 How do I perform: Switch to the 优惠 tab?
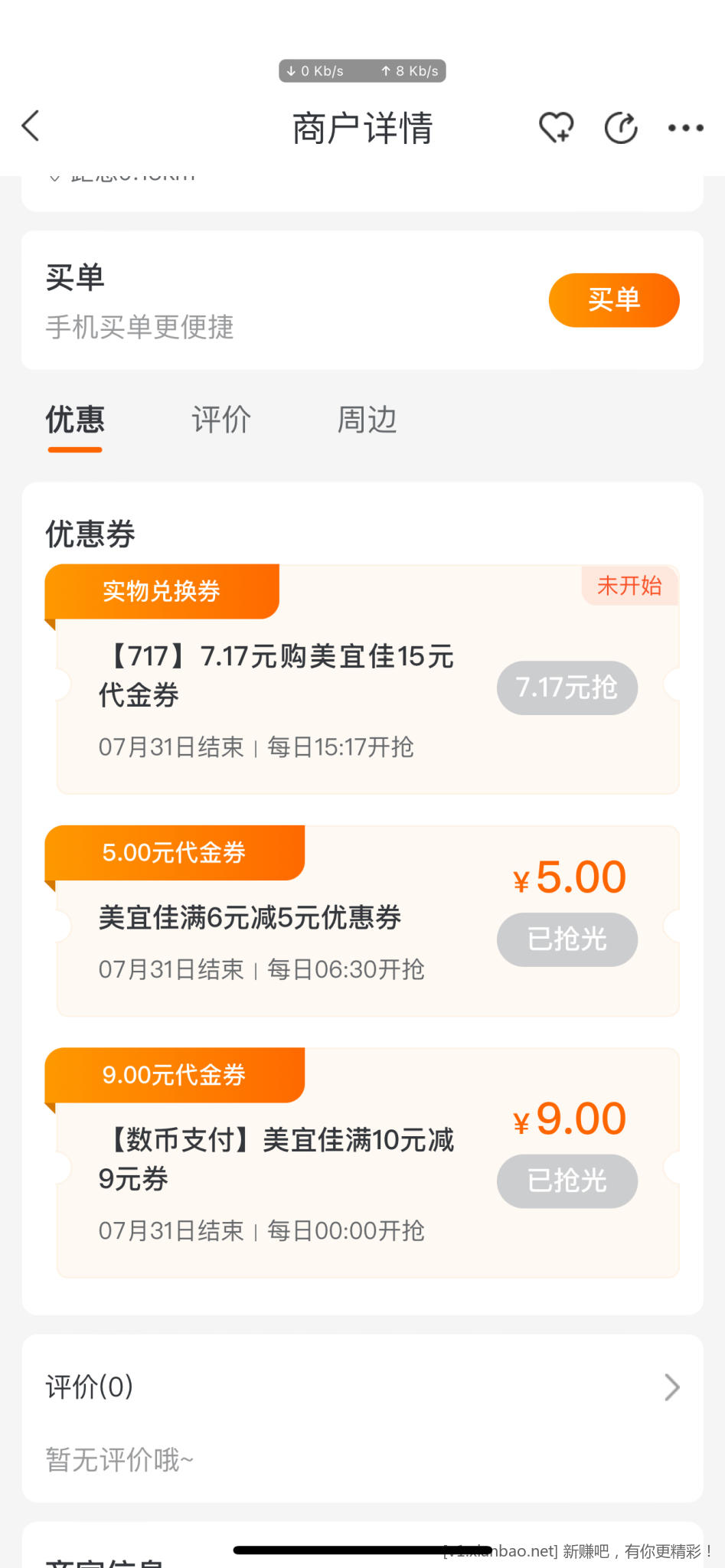coord(75,420)
